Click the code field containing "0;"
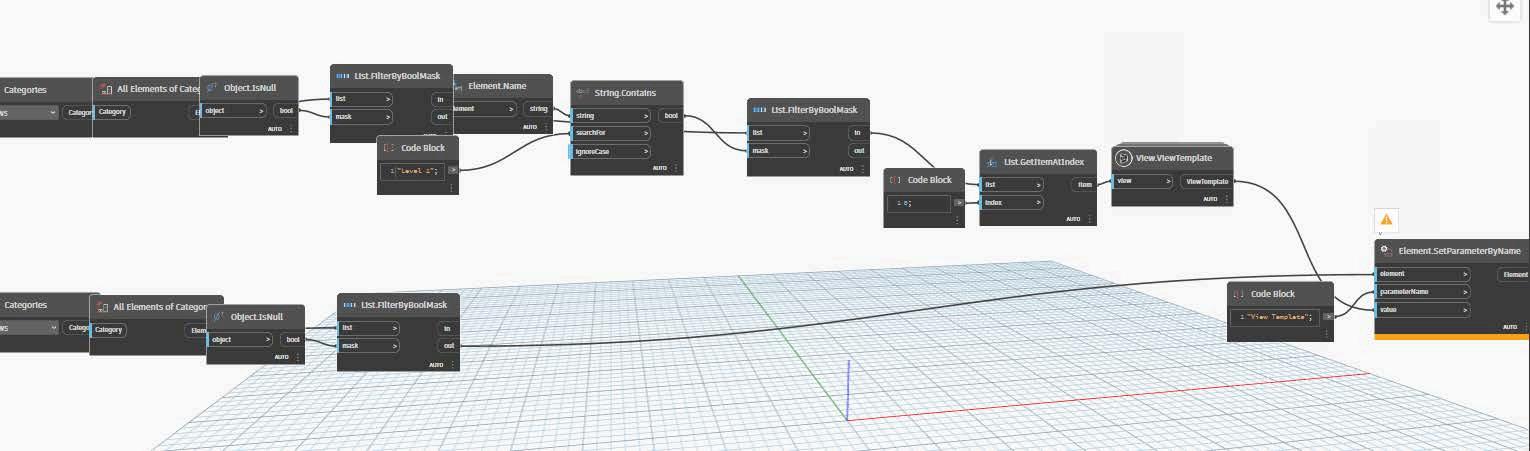1530x451 pixels. click(921, 202)
